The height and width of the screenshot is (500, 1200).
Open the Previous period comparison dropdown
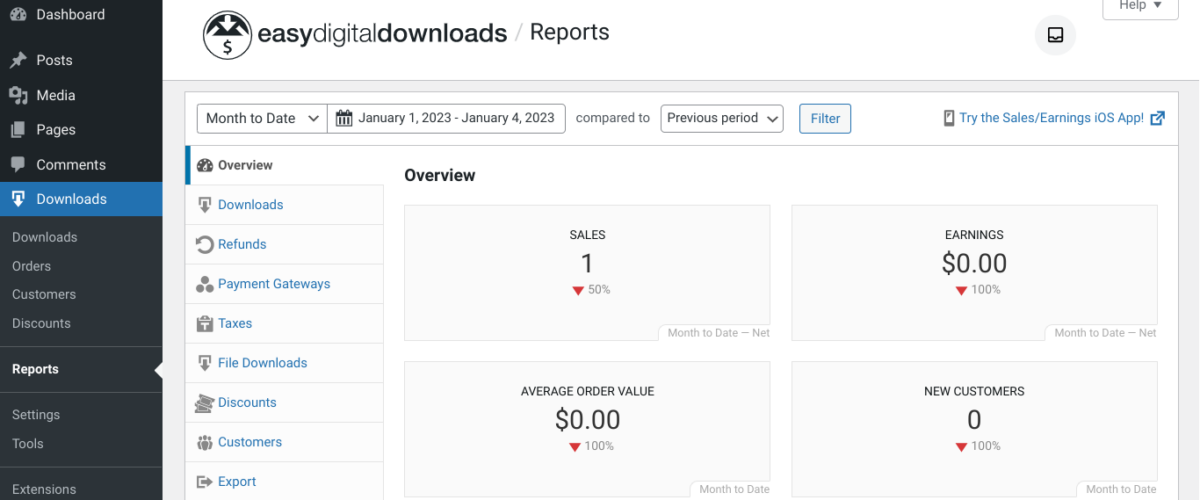[722, 118]
